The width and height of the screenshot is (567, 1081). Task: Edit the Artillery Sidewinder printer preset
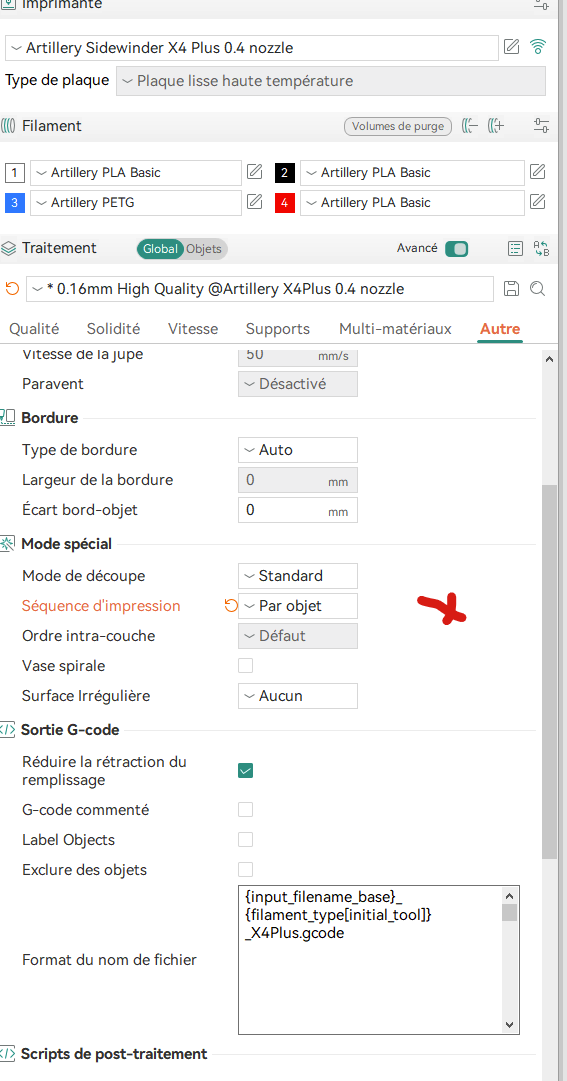pos(511,47)
